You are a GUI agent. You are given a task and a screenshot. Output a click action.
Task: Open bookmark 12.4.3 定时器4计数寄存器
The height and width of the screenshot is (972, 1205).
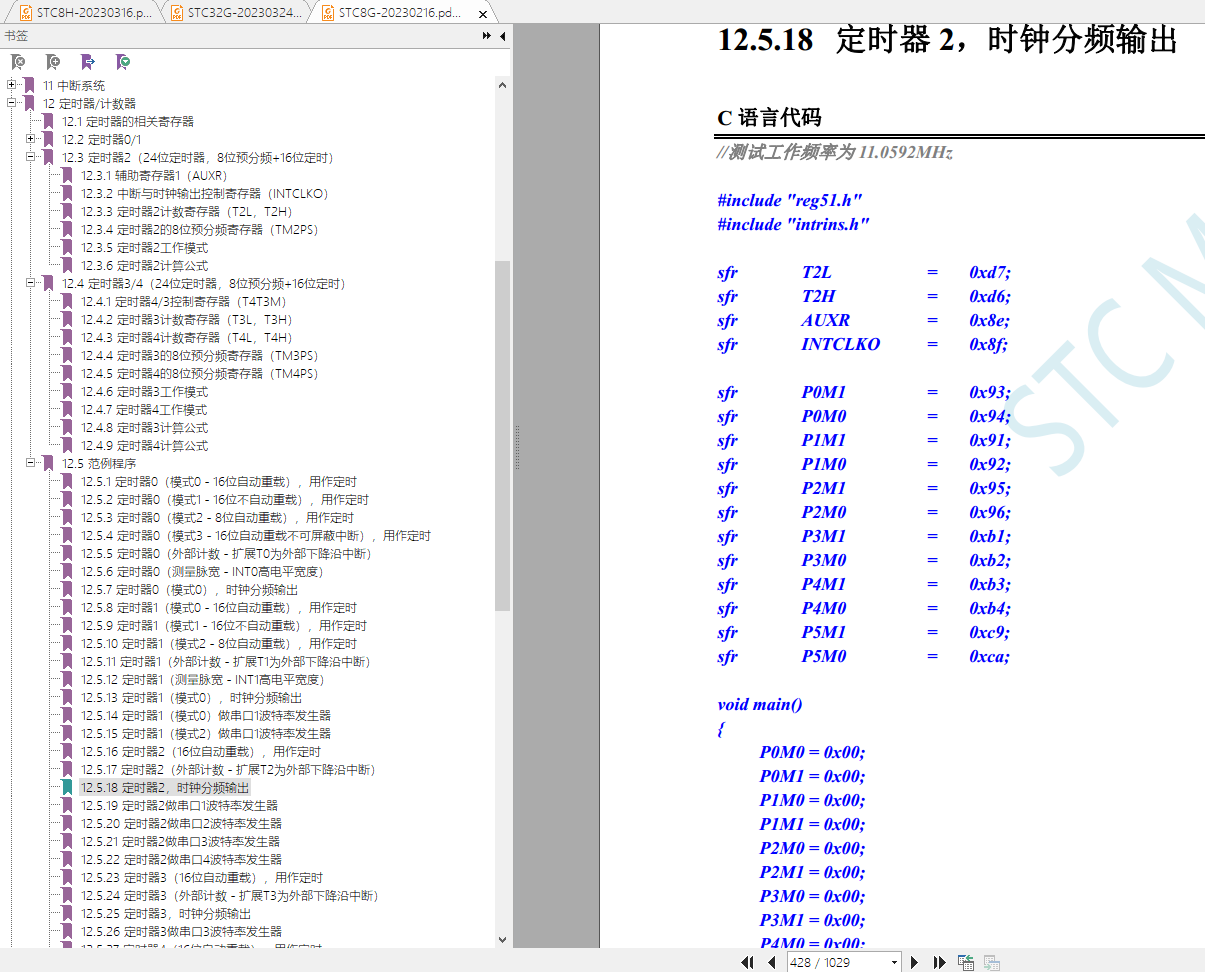(187, 337)
